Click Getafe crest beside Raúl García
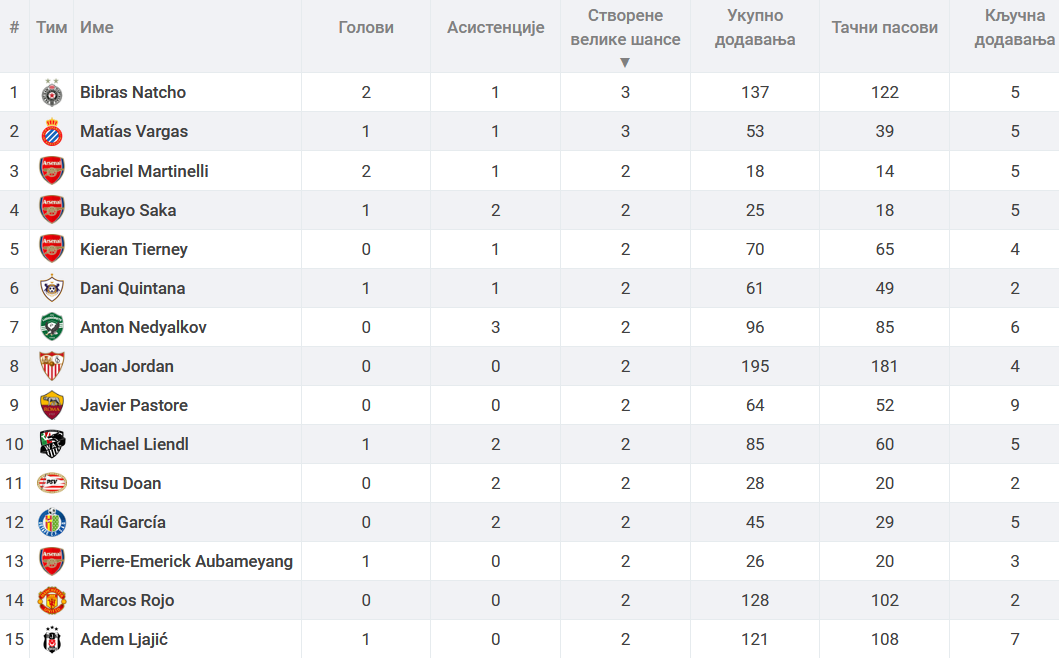Image resolution: width=1059 pixels, height=658 pixels. [52, 522]
